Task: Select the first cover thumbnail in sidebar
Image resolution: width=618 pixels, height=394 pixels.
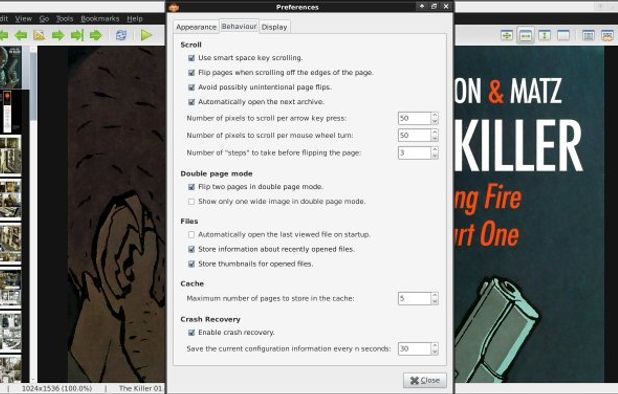Action: [11, 67]
